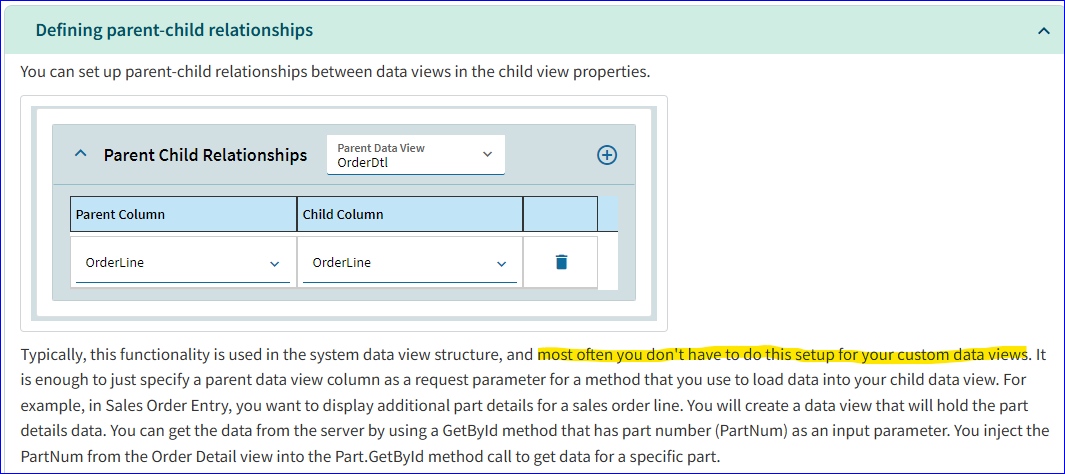Open the Parent Data View combo box

click(416, 155)
